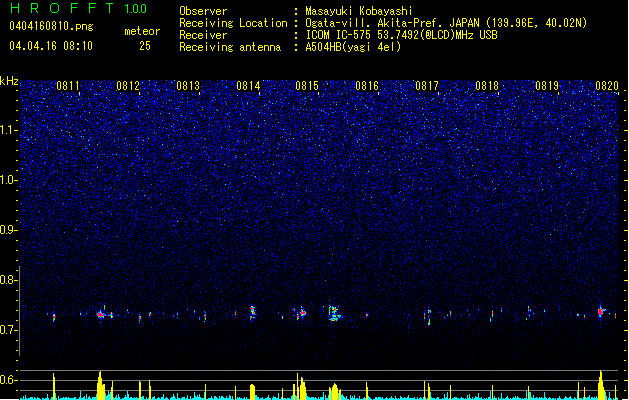This screenshot has height=400, width=629.
Task: Click the 0818 time marker
Action: click(x=487, y=86)
